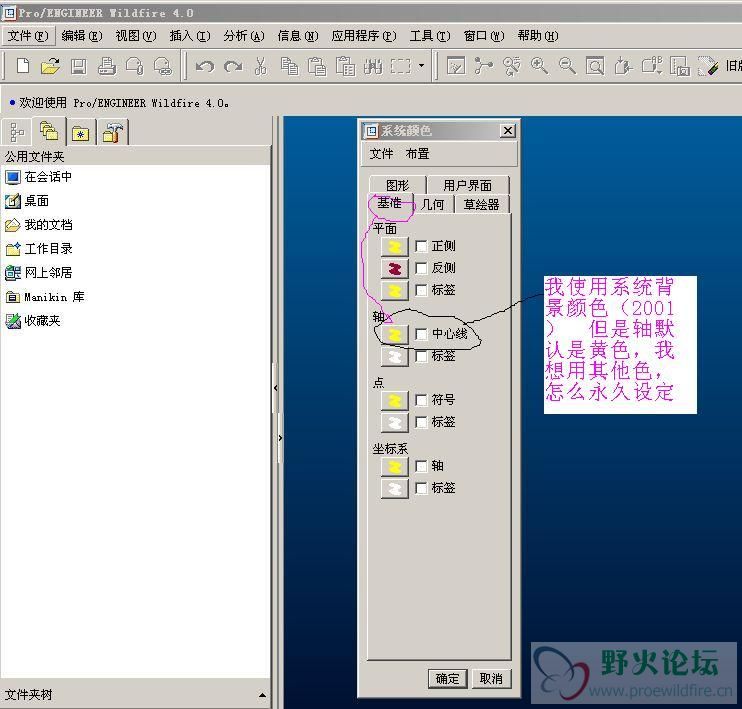Toggle the plane 标签 checkbox

[x=421, y=290]
